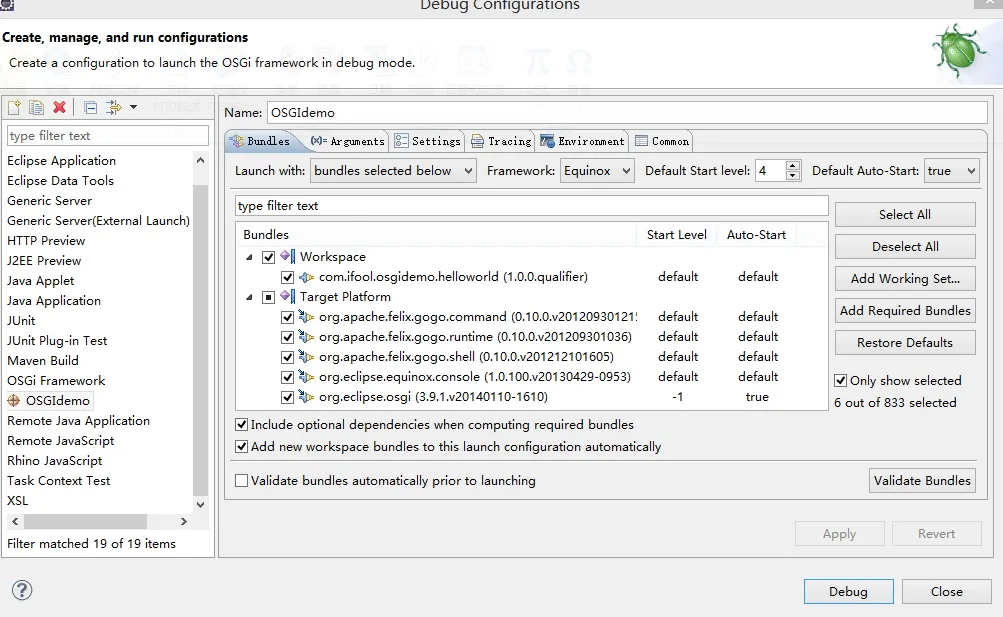The height and width of the screenshot is (617, 1003).
Task: Open the Framework Equinox dropdown
Action: coord(597,171)
